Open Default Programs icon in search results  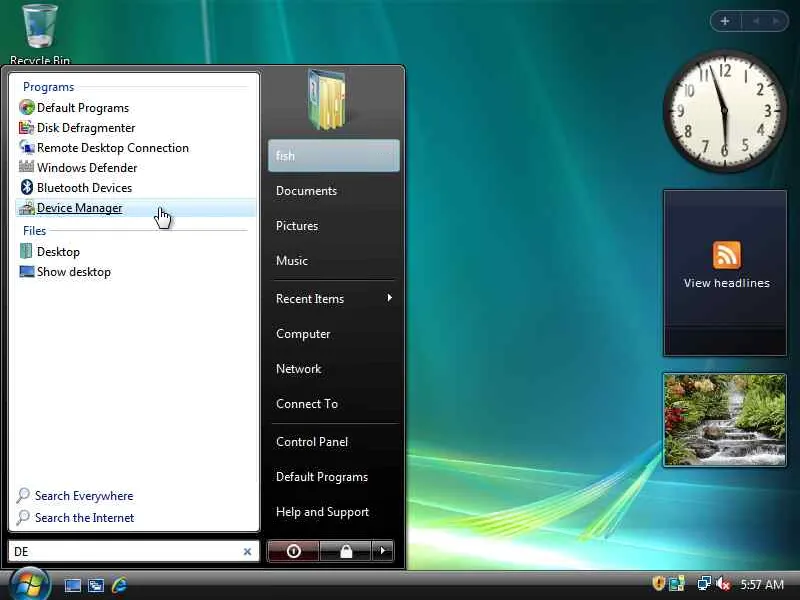27,108
